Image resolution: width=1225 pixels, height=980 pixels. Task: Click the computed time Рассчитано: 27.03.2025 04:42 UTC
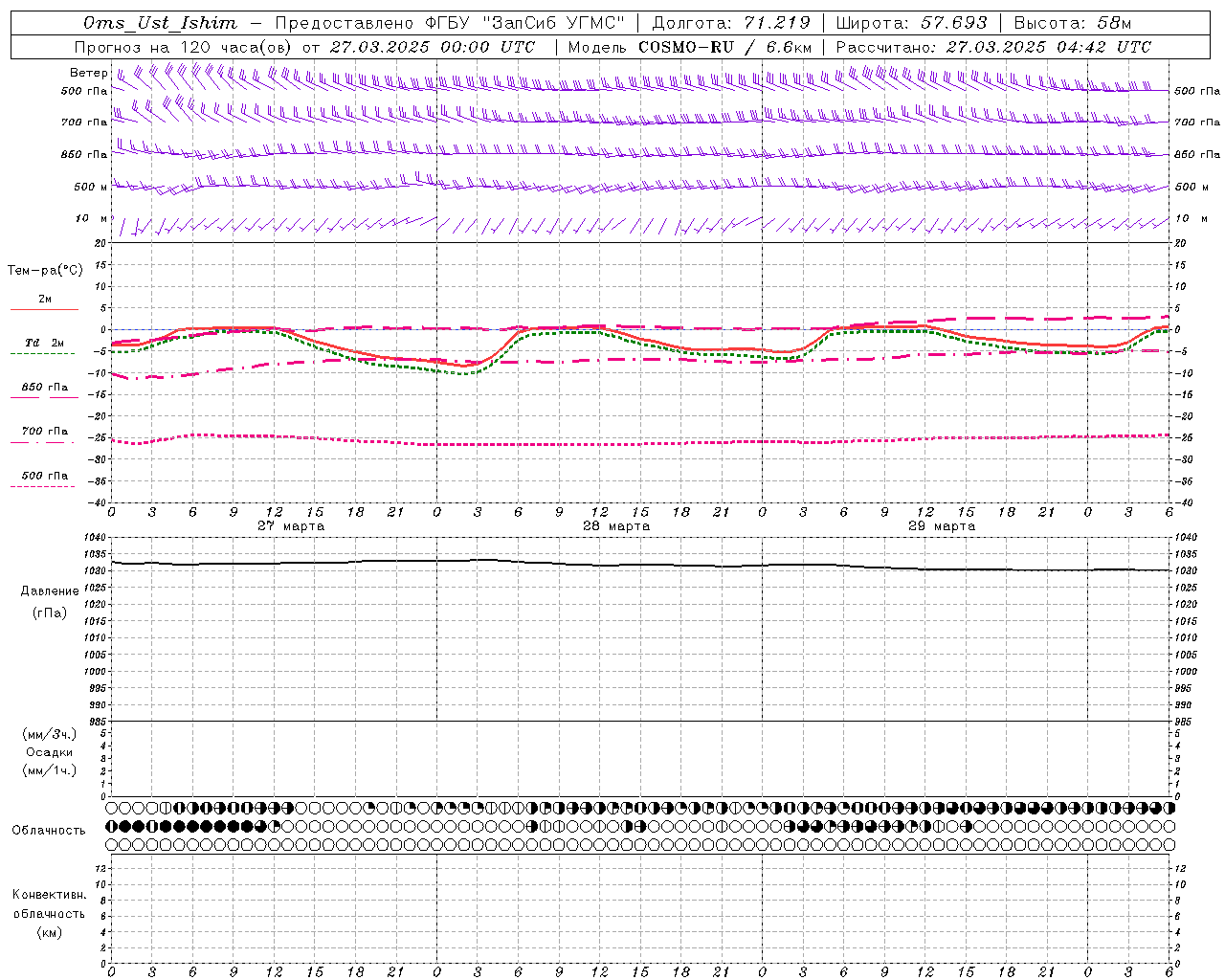click(x=993, y=47)
